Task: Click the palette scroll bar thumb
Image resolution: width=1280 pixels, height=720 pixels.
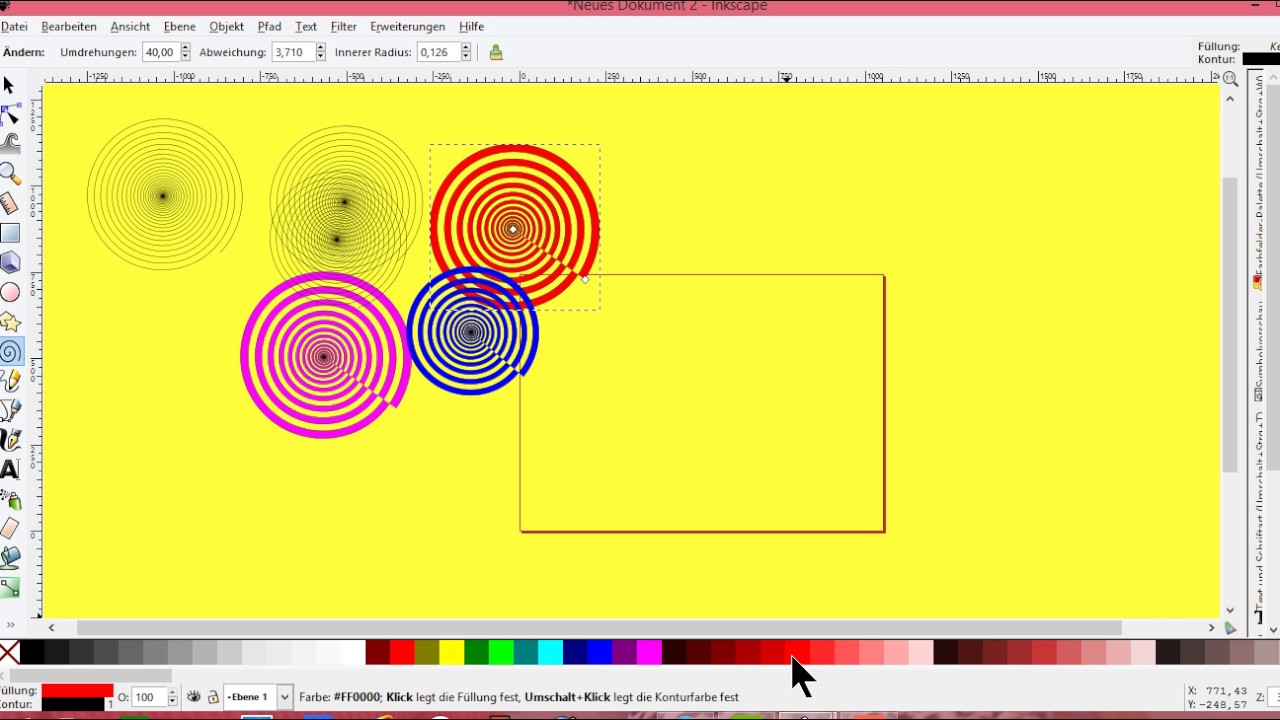Action: 90,676
